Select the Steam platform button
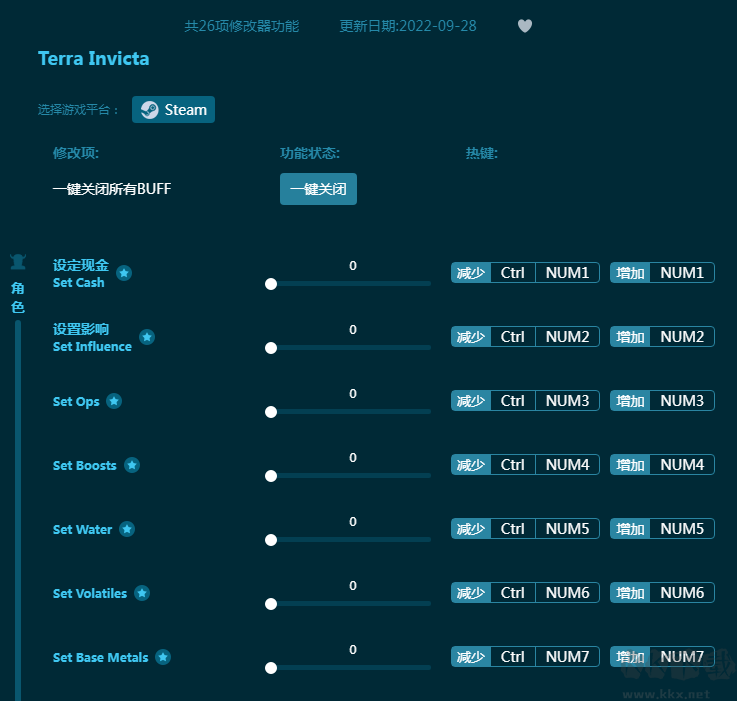Screen dimensions: 737x701 click(174, 110)
